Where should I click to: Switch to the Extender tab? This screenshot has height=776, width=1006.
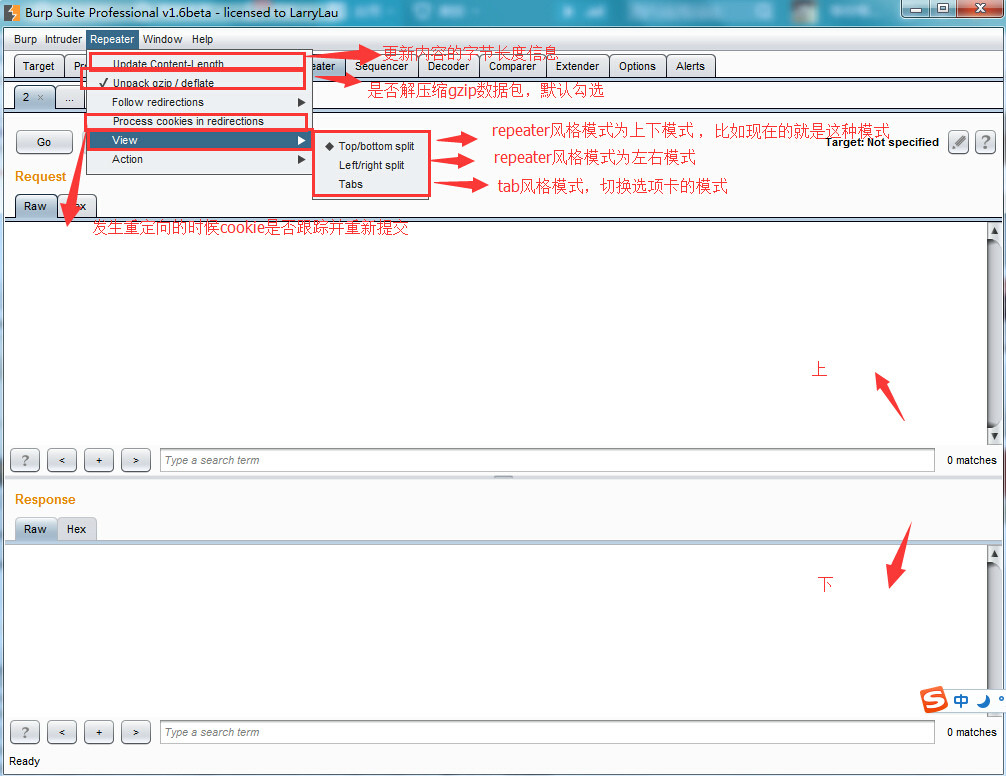(x=577, y=66)
